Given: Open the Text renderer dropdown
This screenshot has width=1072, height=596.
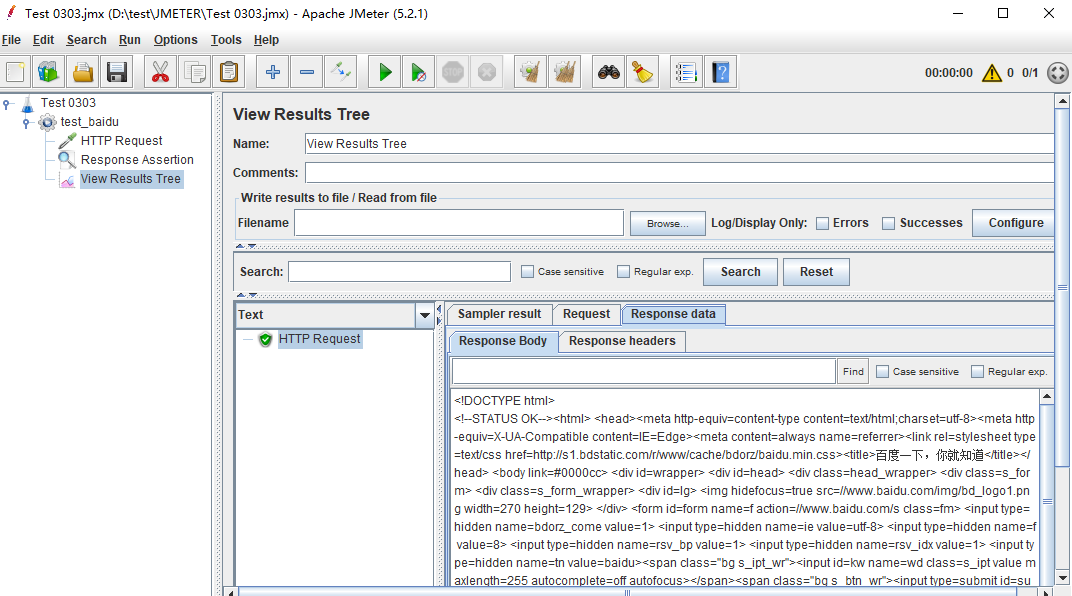Looking at the screenshot, I should (425, 315).
